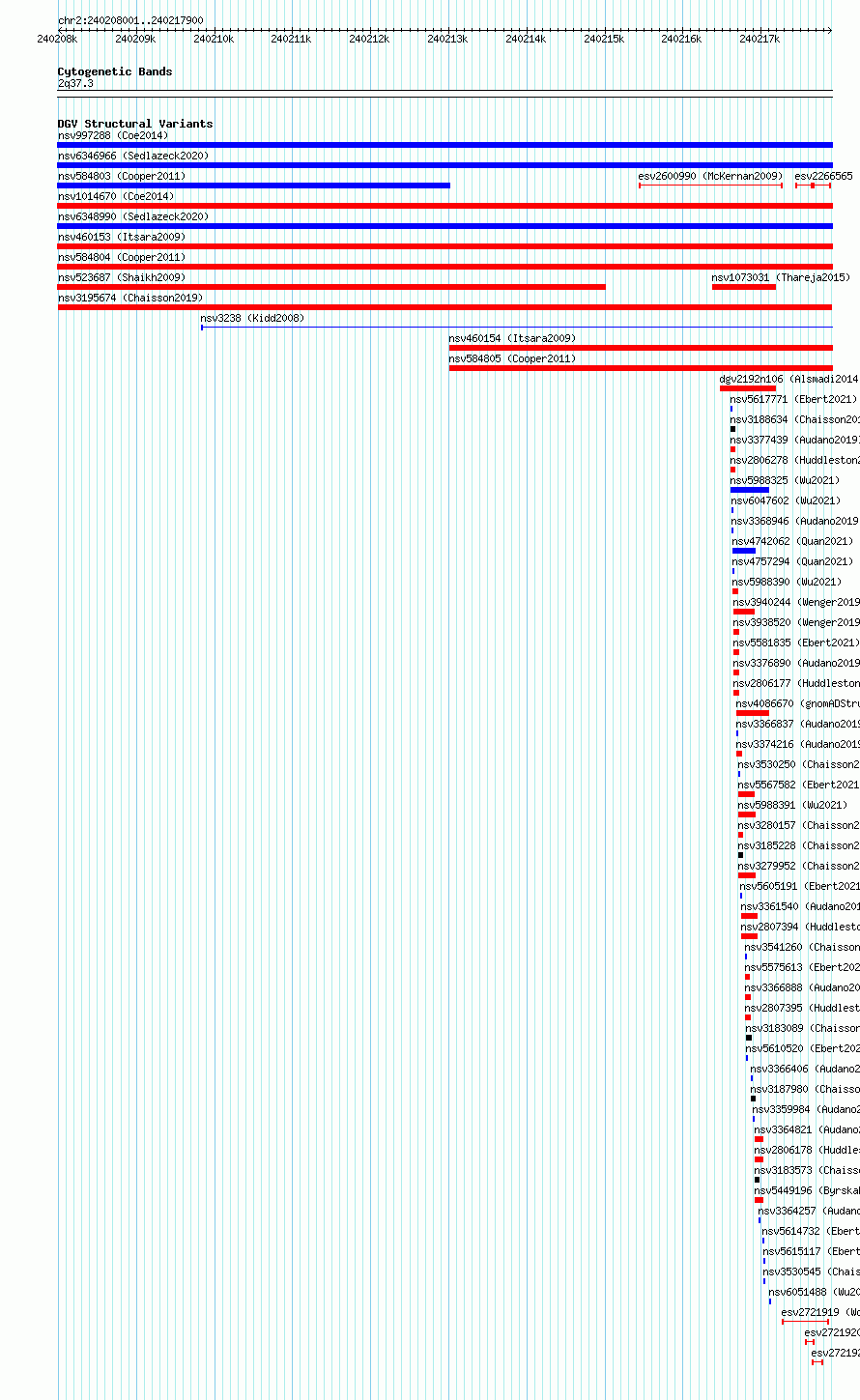
Task: Click the red bar under nsv523687 (Shaikh2009)
Action: [331, 287]
